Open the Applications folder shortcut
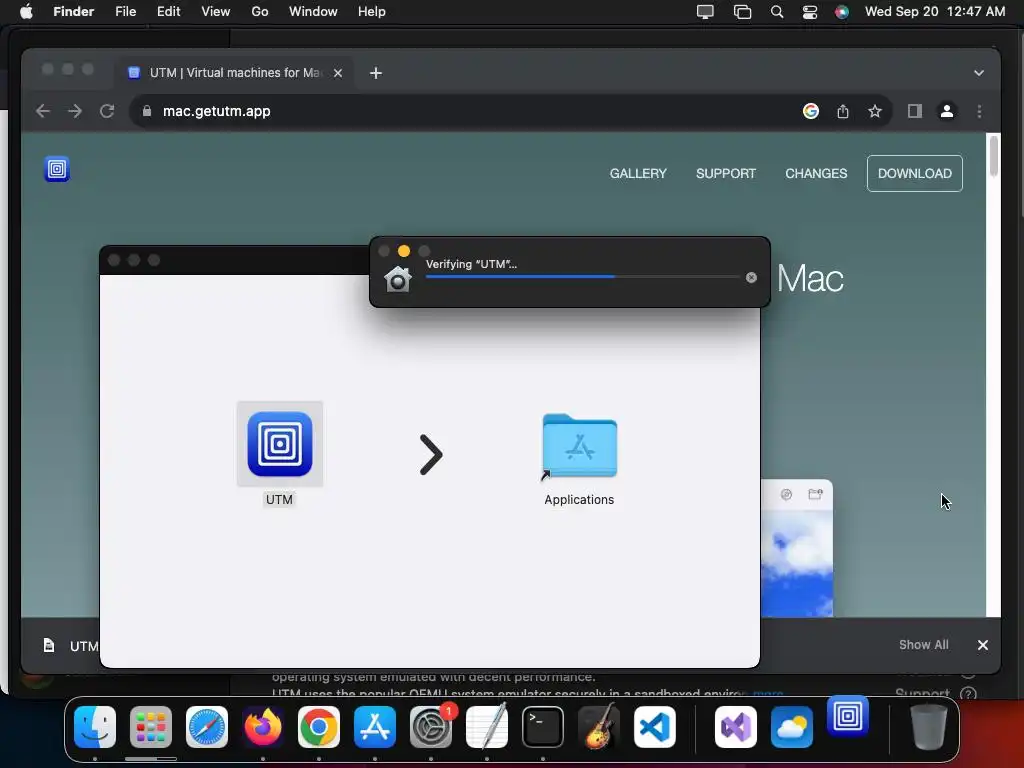The height and width of the screenshot is (768, 1024). (x=579, y=447)
